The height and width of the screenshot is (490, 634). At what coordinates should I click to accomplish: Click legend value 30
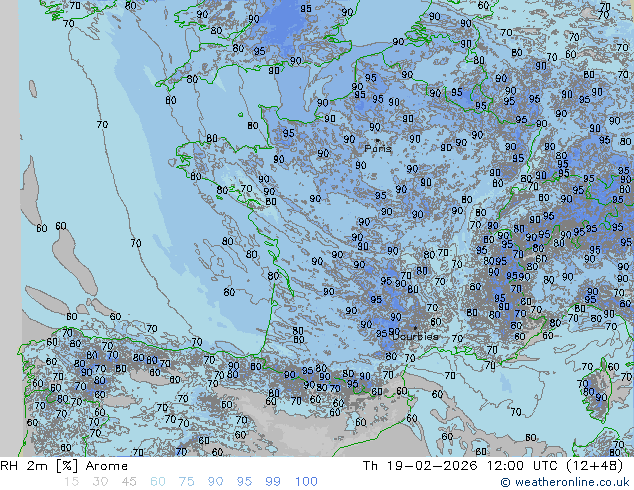tap(100, 482)
